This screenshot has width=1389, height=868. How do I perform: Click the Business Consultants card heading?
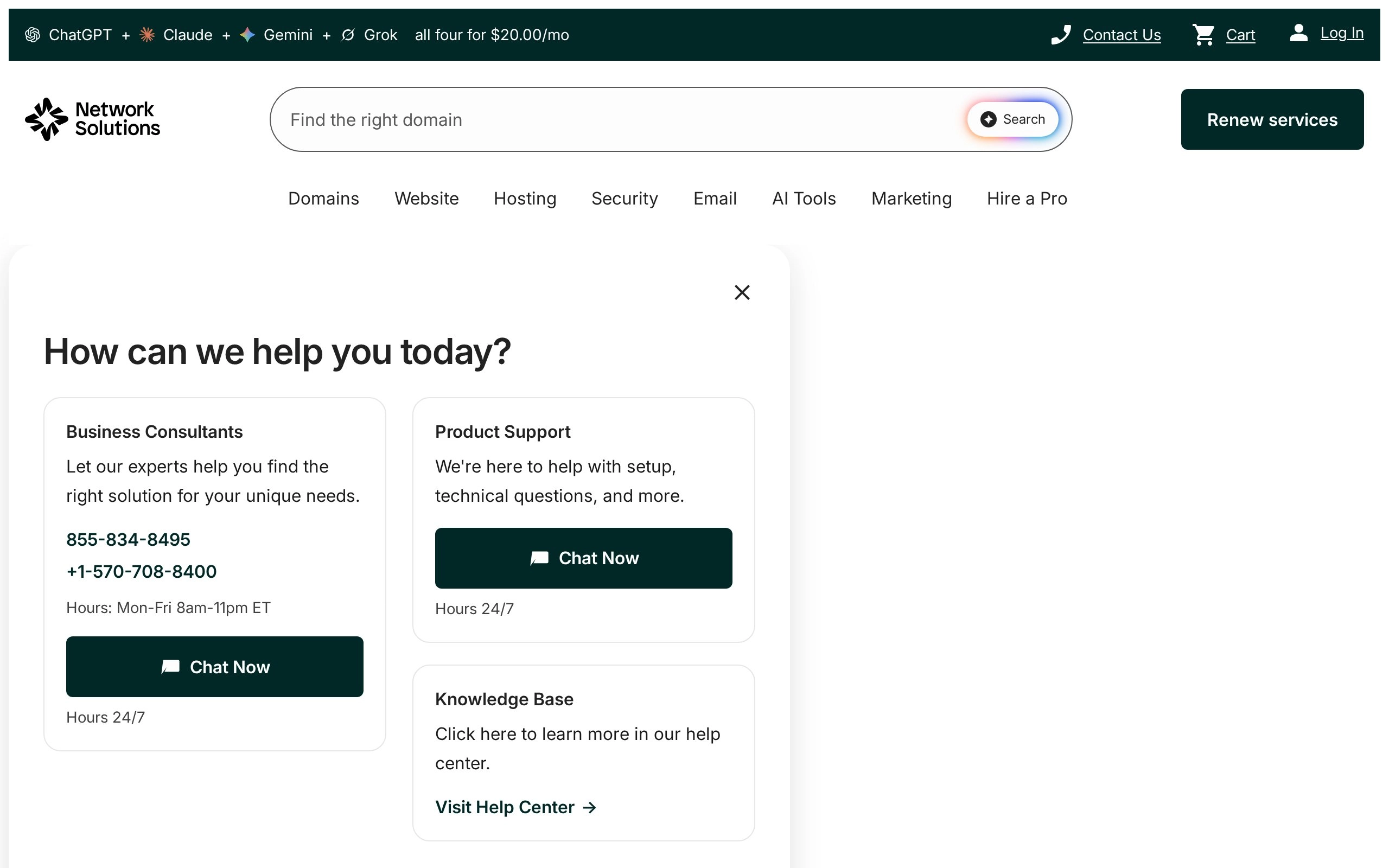[x=155, y=432]
